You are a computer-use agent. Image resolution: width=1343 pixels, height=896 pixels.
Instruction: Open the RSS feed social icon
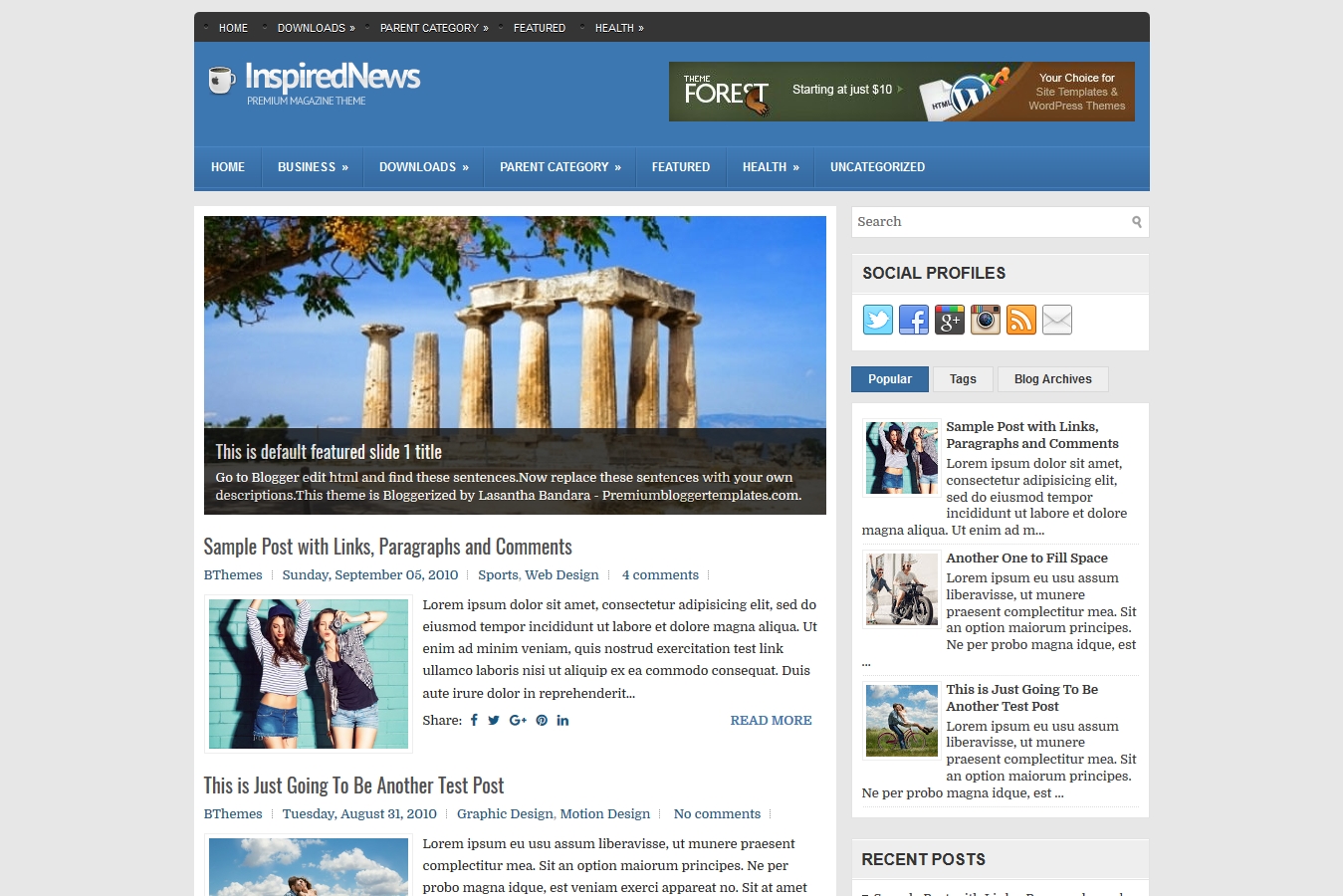pyautogui.click(x=1021, y=320)
